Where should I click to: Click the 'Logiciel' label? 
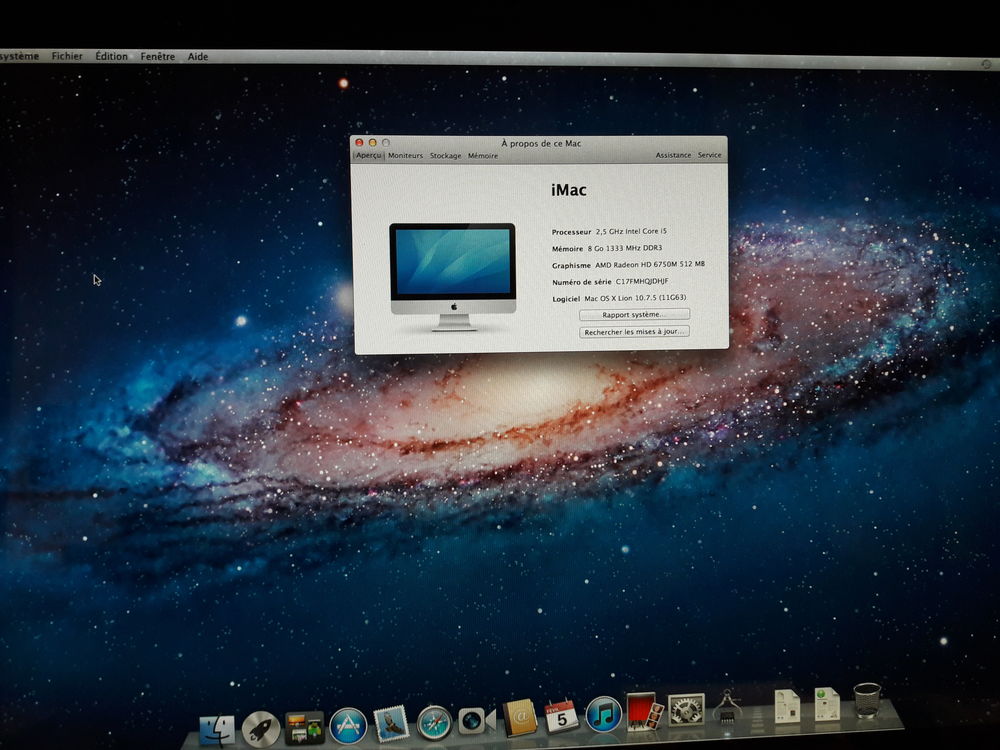(566, 298)
